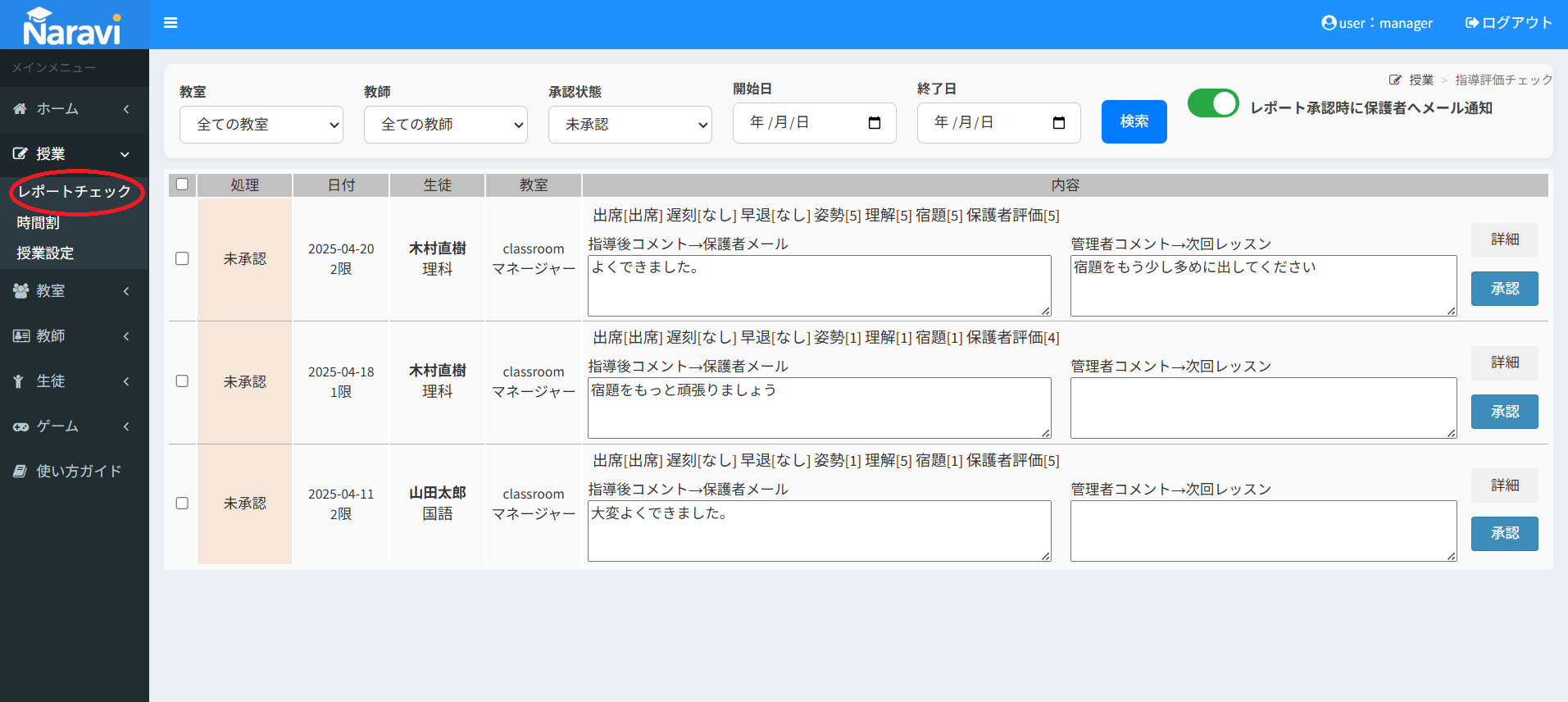Screen dimensions: 1568x702
Task: Click the 開始日 date field
Action: pyautogui.click(x=815, y=123)
